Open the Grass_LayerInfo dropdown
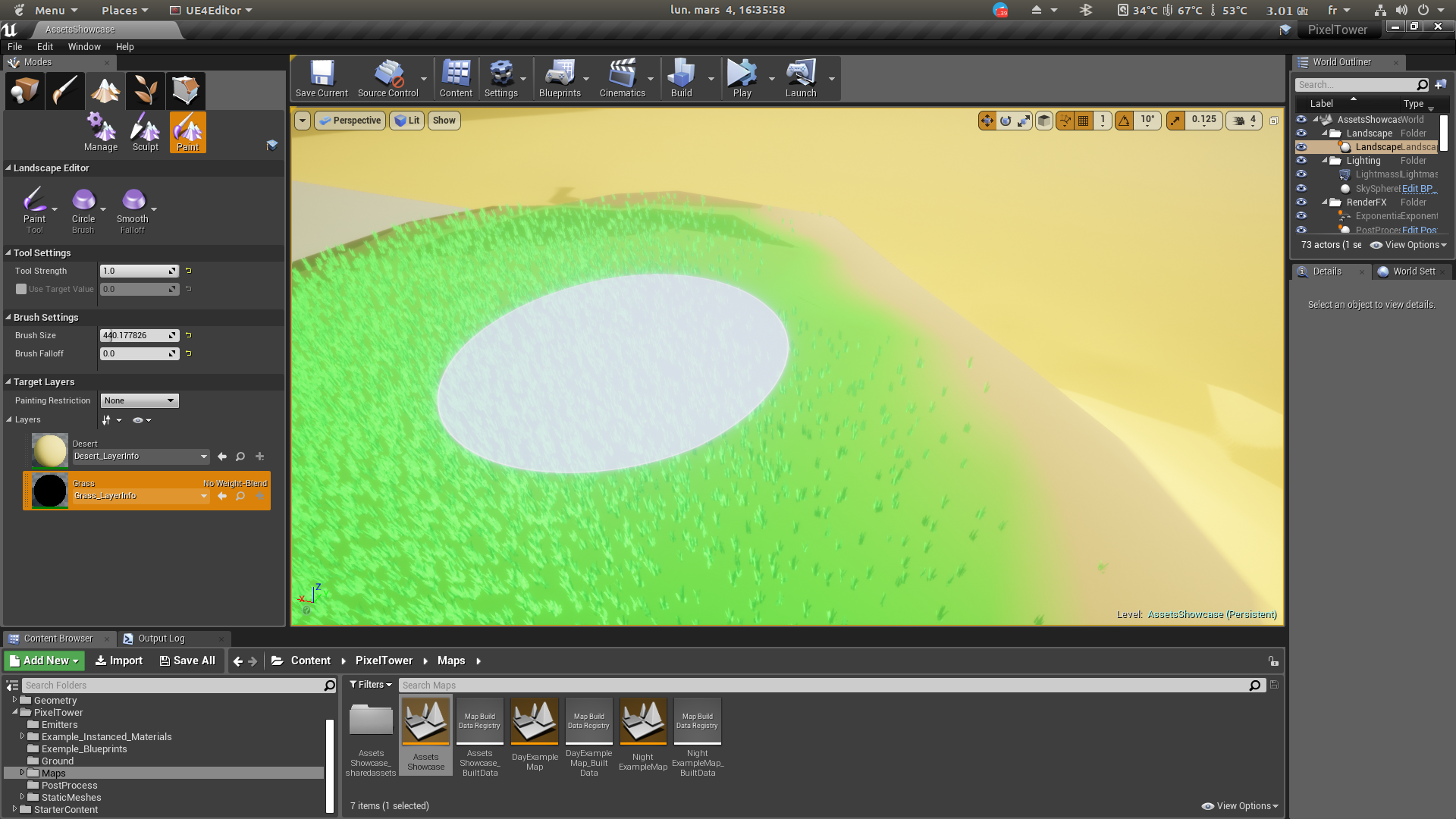 141,496
